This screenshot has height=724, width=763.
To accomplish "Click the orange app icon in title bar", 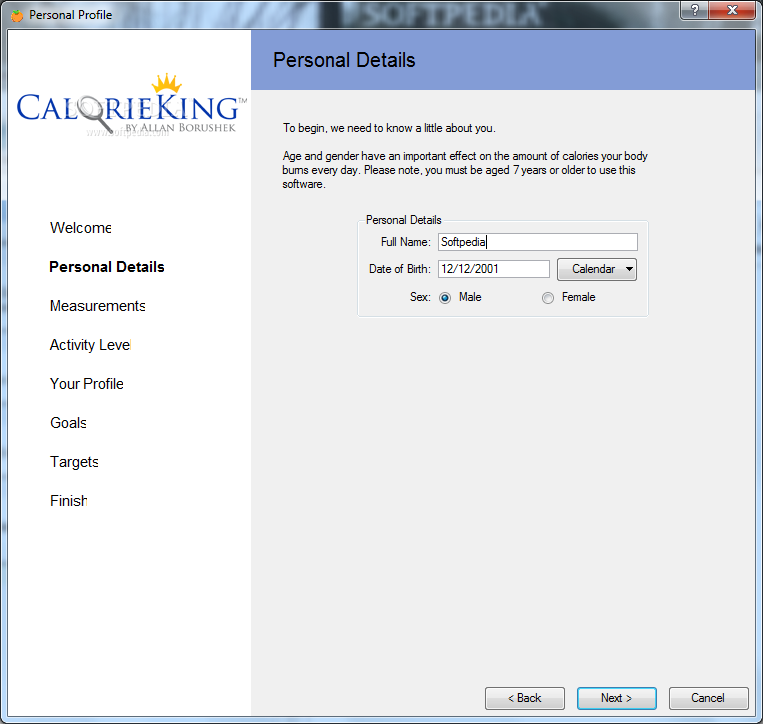I will click(x=17, y=16).
